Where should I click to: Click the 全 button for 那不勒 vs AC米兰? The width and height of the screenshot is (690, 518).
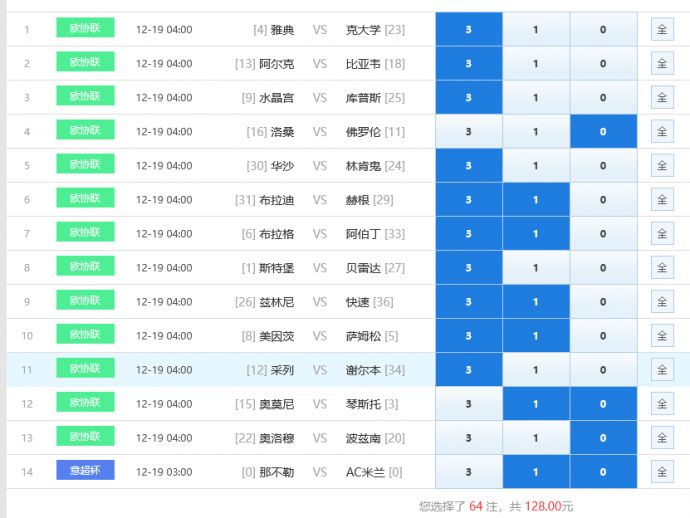[x=662, y=472]
